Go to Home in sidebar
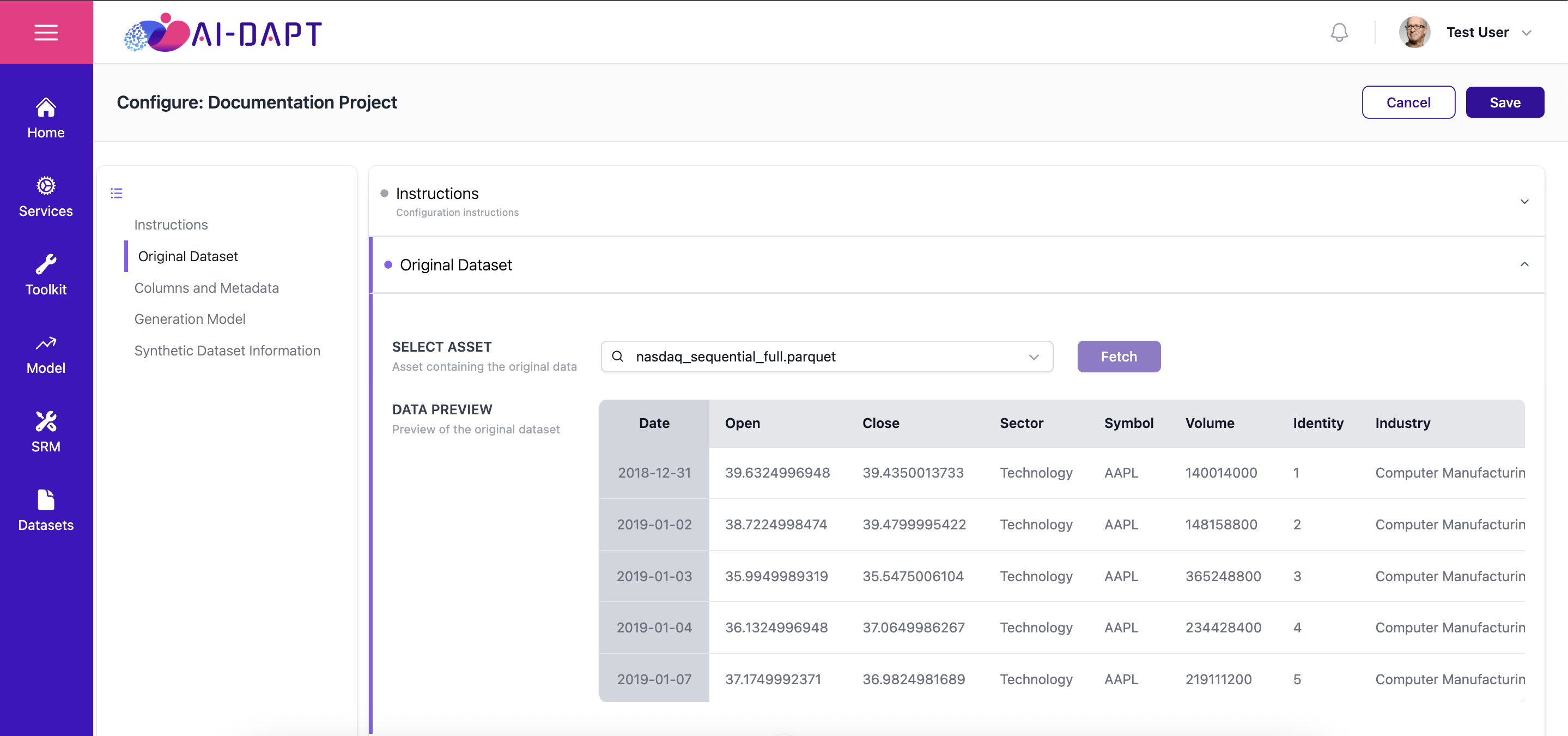Viewport: 1568px width, 736px height. [46, 118]
